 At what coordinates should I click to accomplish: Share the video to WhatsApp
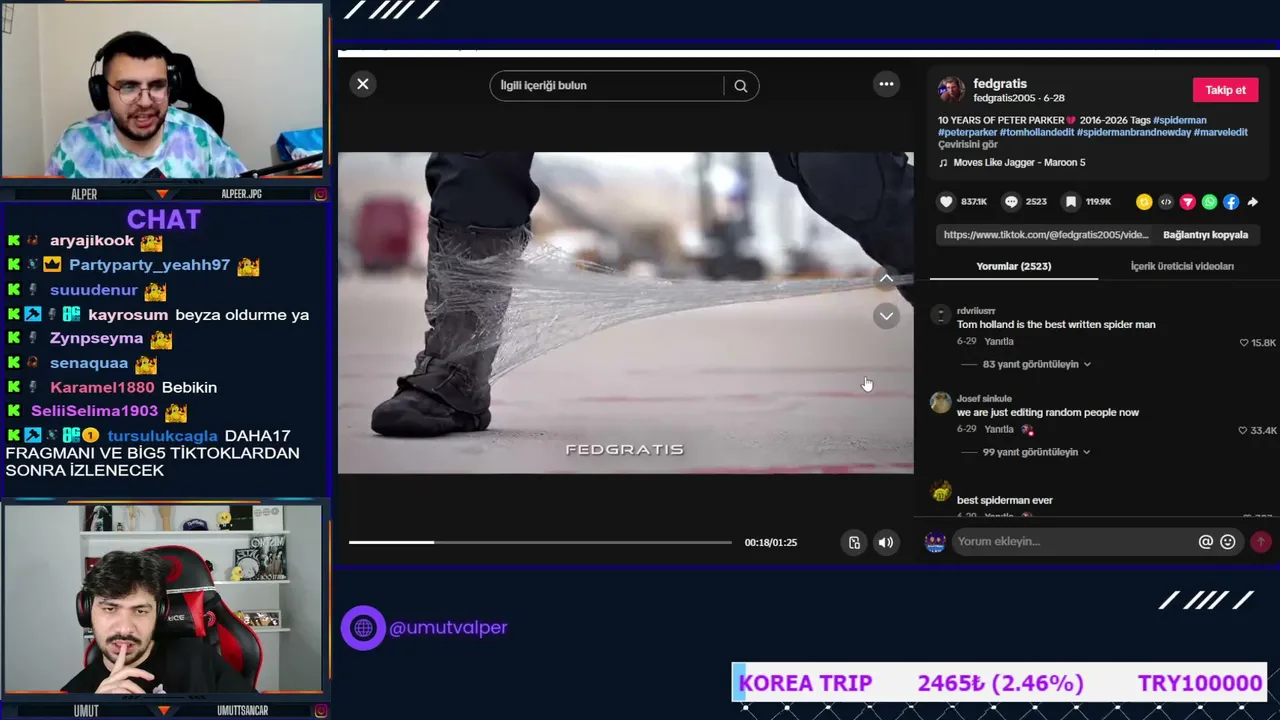[x=1210, y=202]
